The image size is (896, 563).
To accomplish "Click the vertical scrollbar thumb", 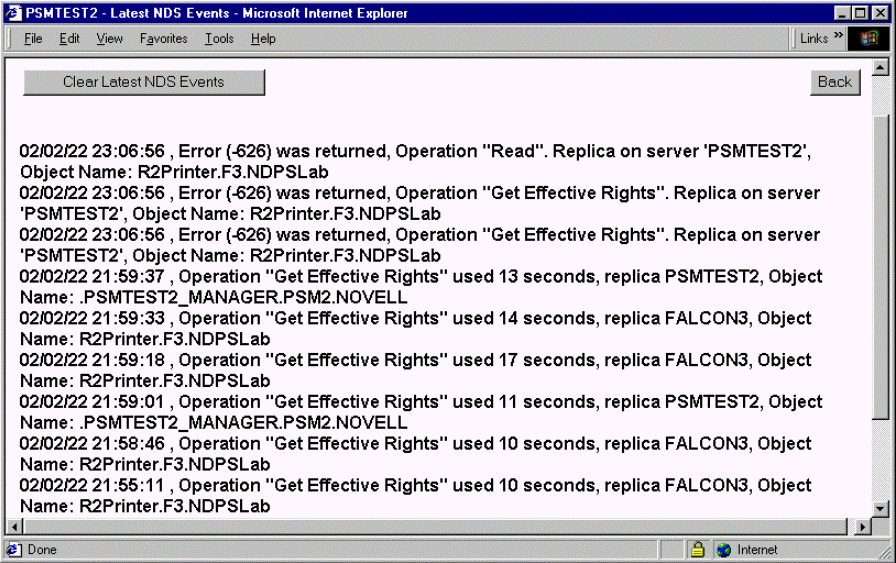I will coord(880,267).
